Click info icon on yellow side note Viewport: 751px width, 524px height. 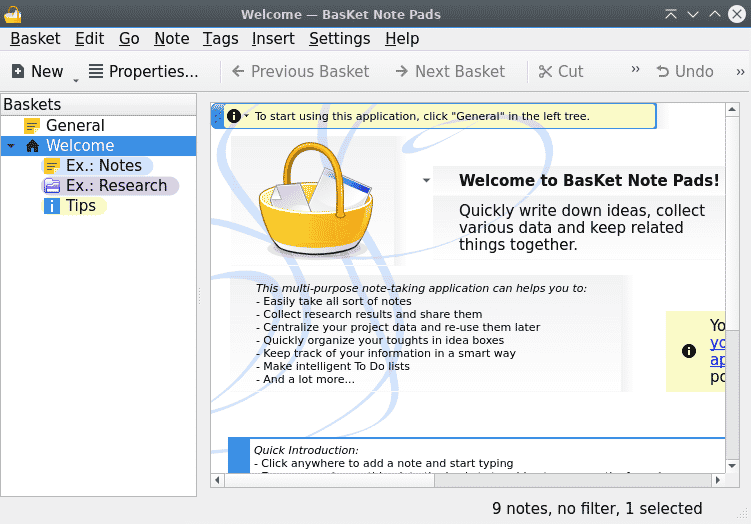(x=689, y=351)
